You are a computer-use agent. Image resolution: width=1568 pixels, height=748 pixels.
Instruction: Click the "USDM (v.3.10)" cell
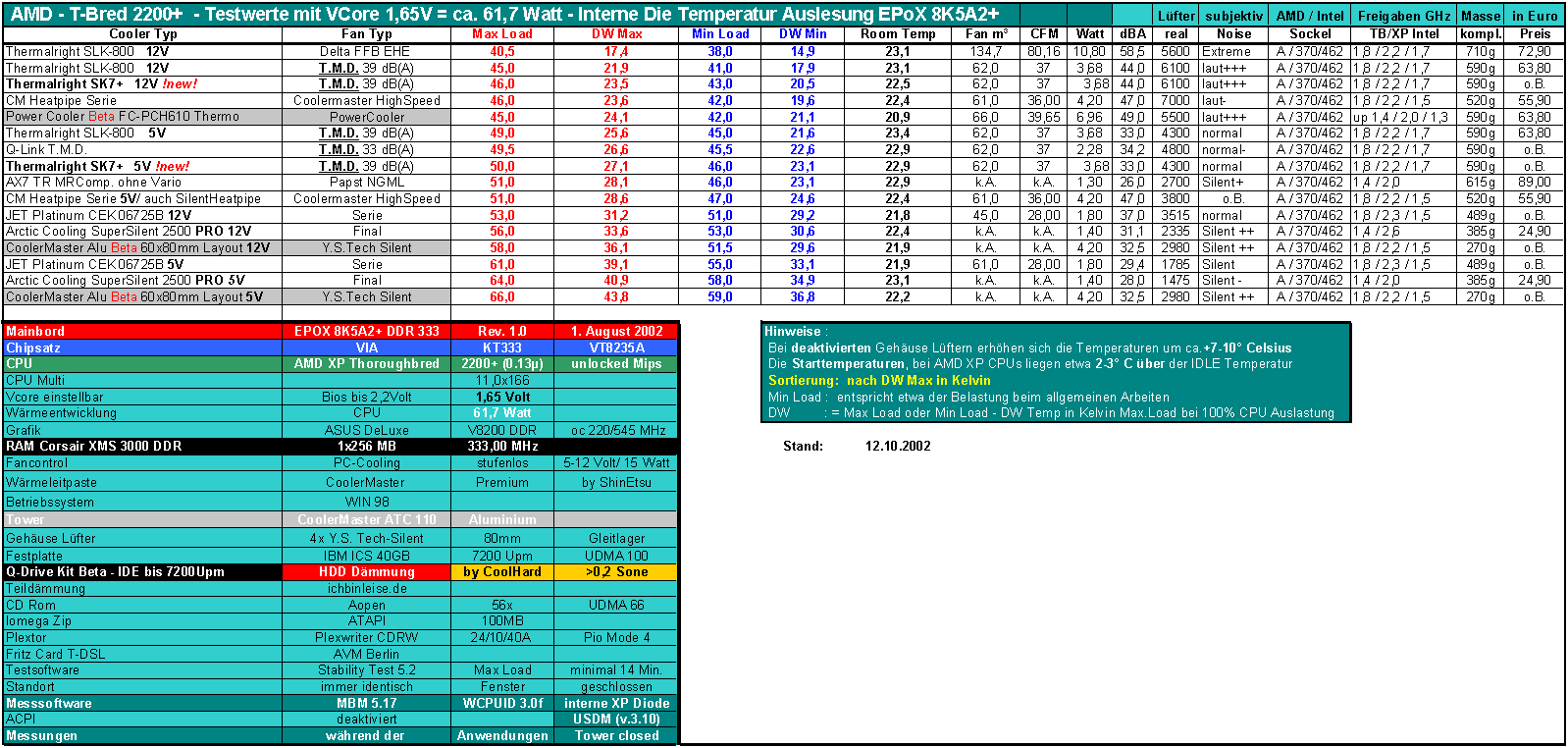point(616,720)
